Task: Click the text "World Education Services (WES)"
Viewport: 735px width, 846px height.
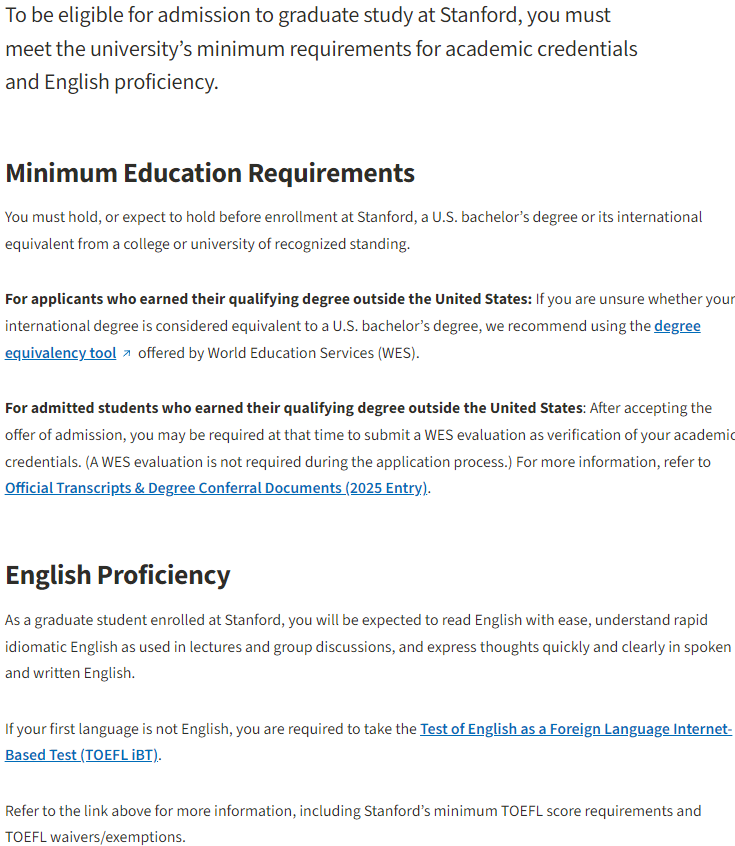Action: point(312,353)
